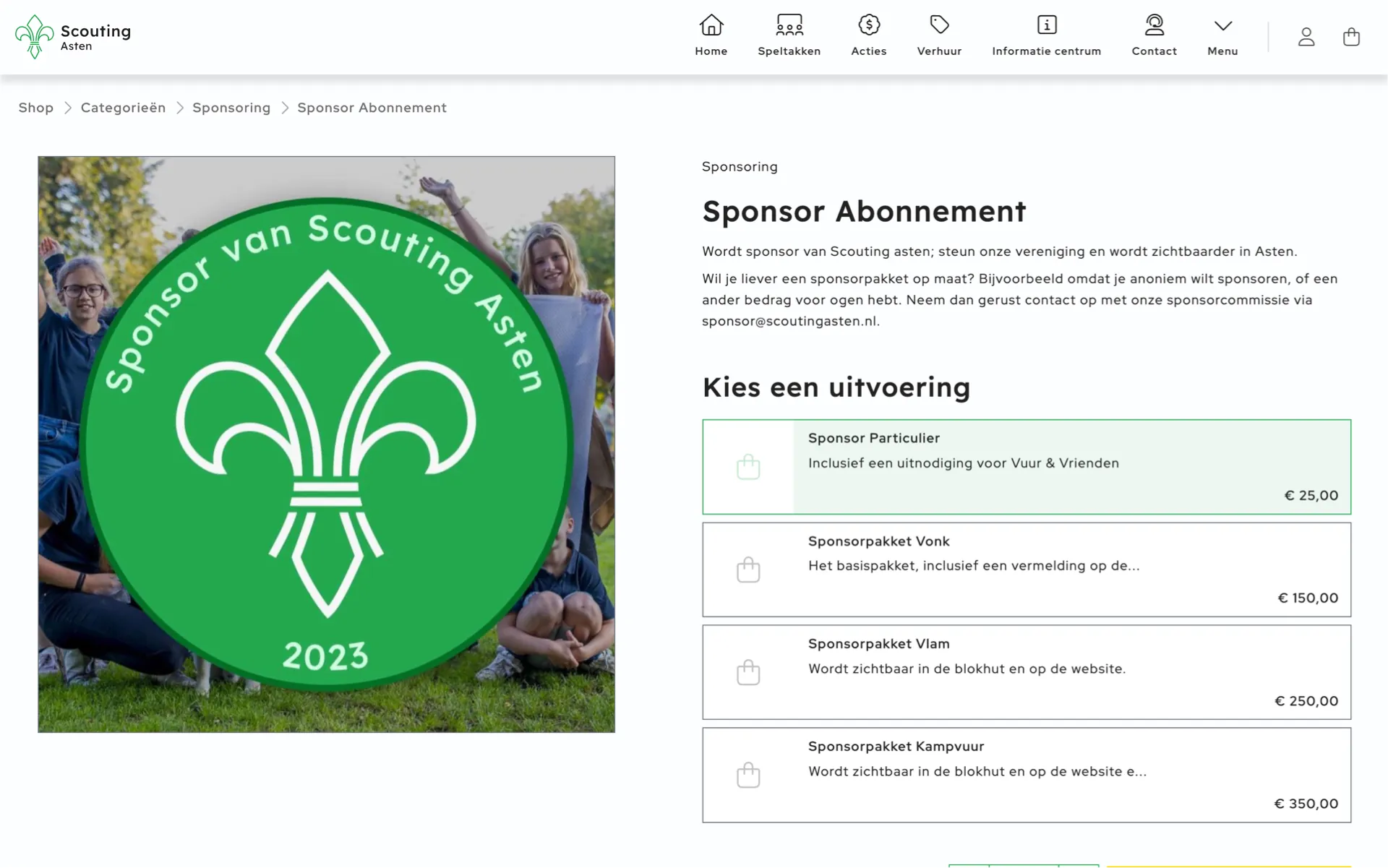The width and height of the screenshot is (1388, 868).
Task: Click Contact menu label
Action: [1154, 51]
